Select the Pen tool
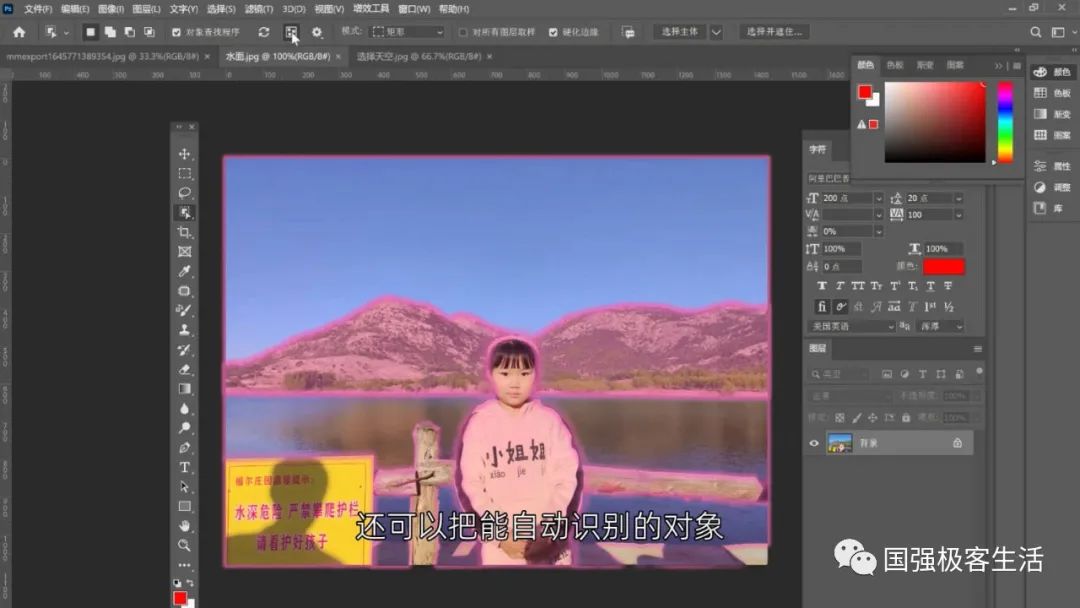 [x=184, y=448]
